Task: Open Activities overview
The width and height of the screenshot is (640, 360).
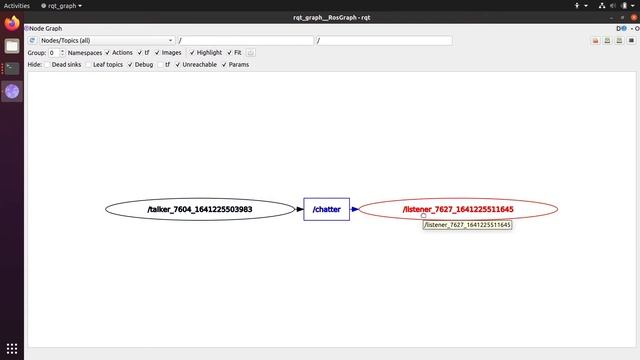Action: point(17,6)
